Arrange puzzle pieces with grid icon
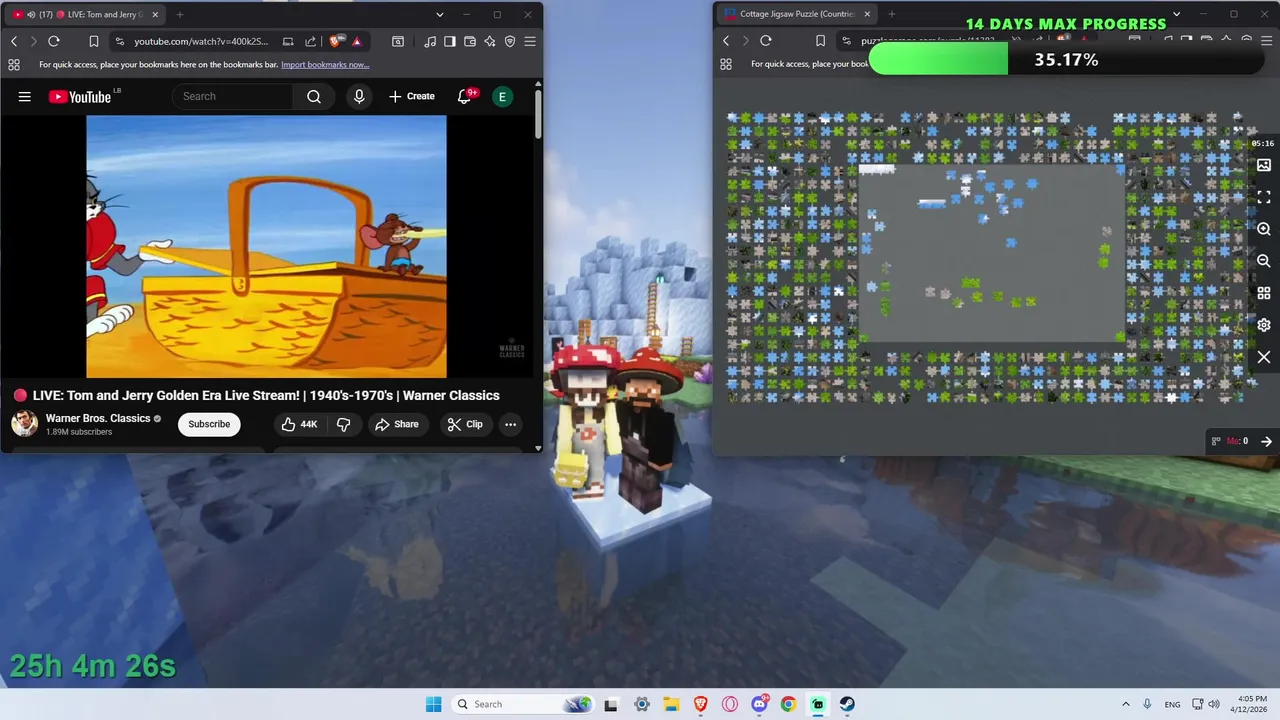 tap(1264, 293)
